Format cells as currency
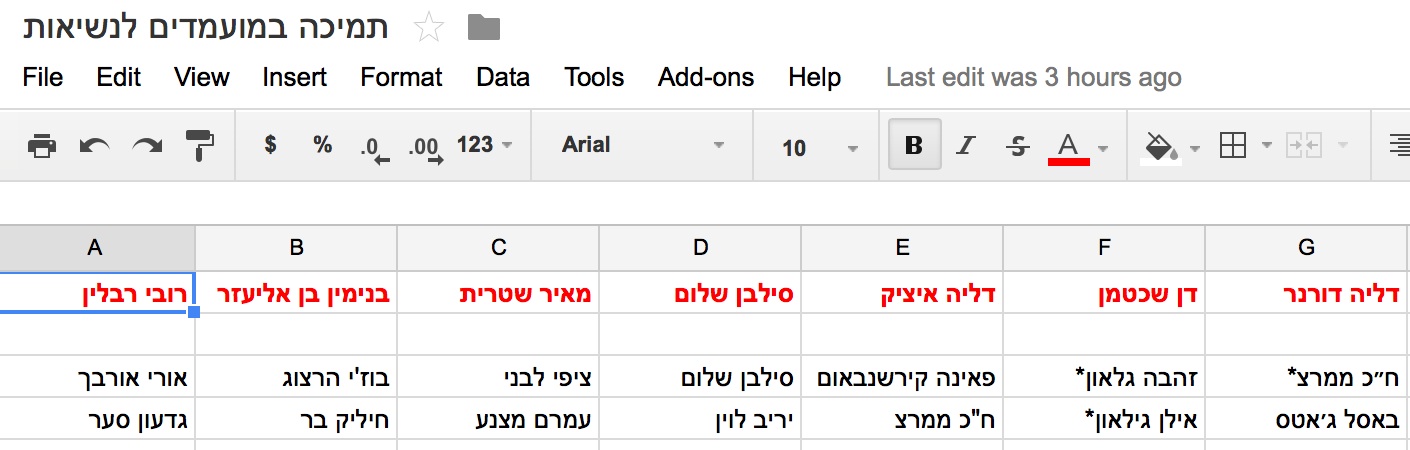Screen dimensions: 1410x450 (x=270, y=145)
